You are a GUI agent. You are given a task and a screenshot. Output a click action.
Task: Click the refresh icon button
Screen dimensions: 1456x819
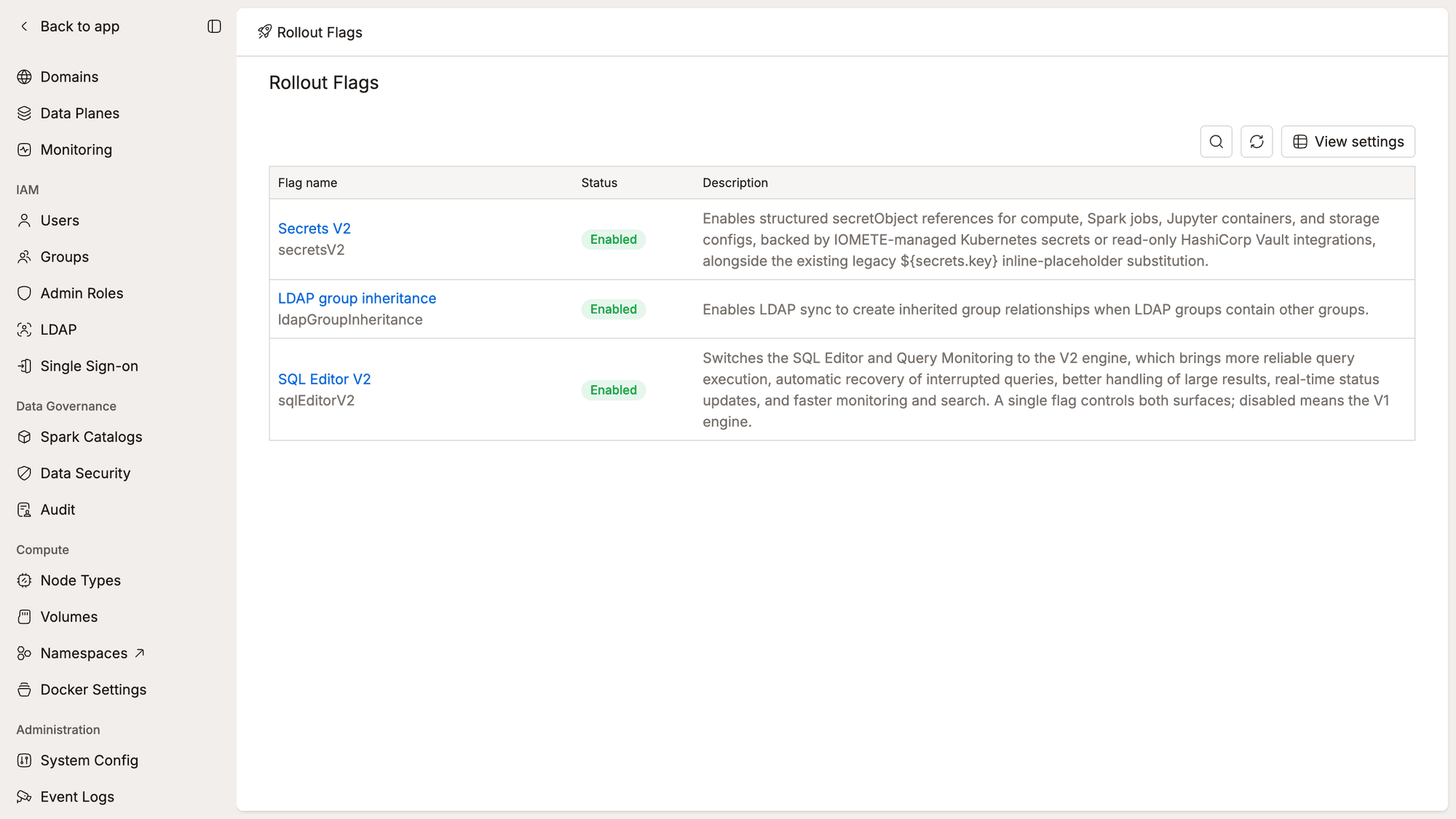1257,141
